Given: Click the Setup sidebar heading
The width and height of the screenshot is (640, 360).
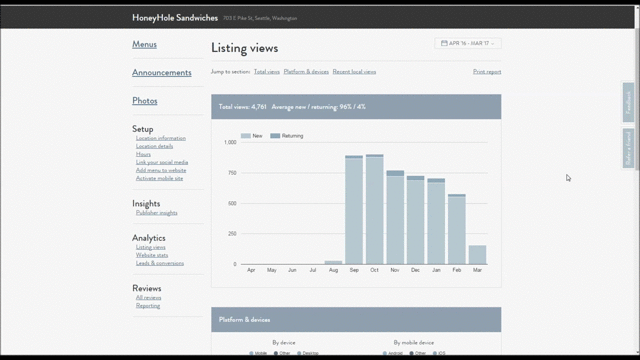Looking at the screenshot, I should [142, 129].
